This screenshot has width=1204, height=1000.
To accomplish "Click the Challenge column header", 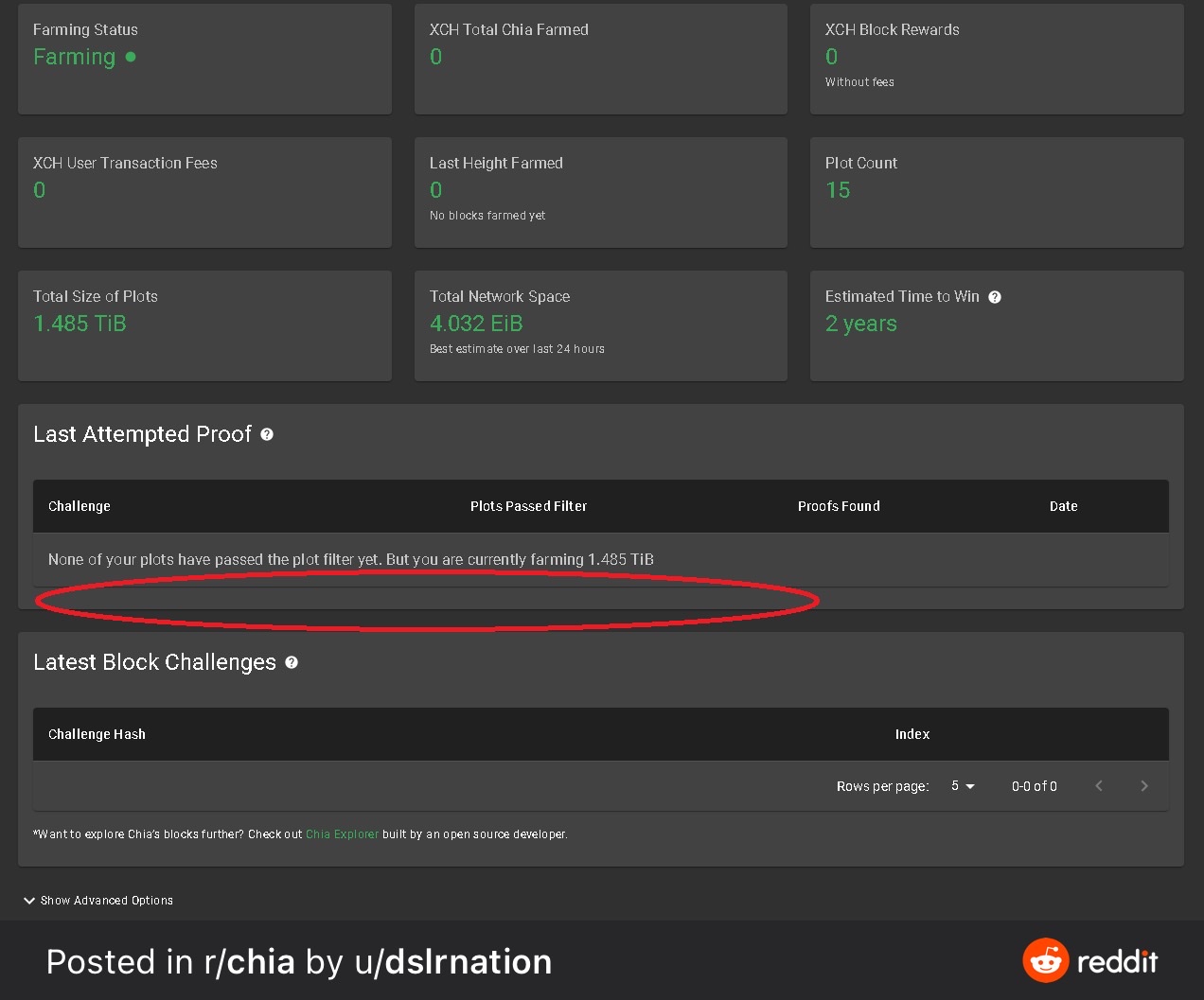I will pyautogui.click(x=80, y=506).
